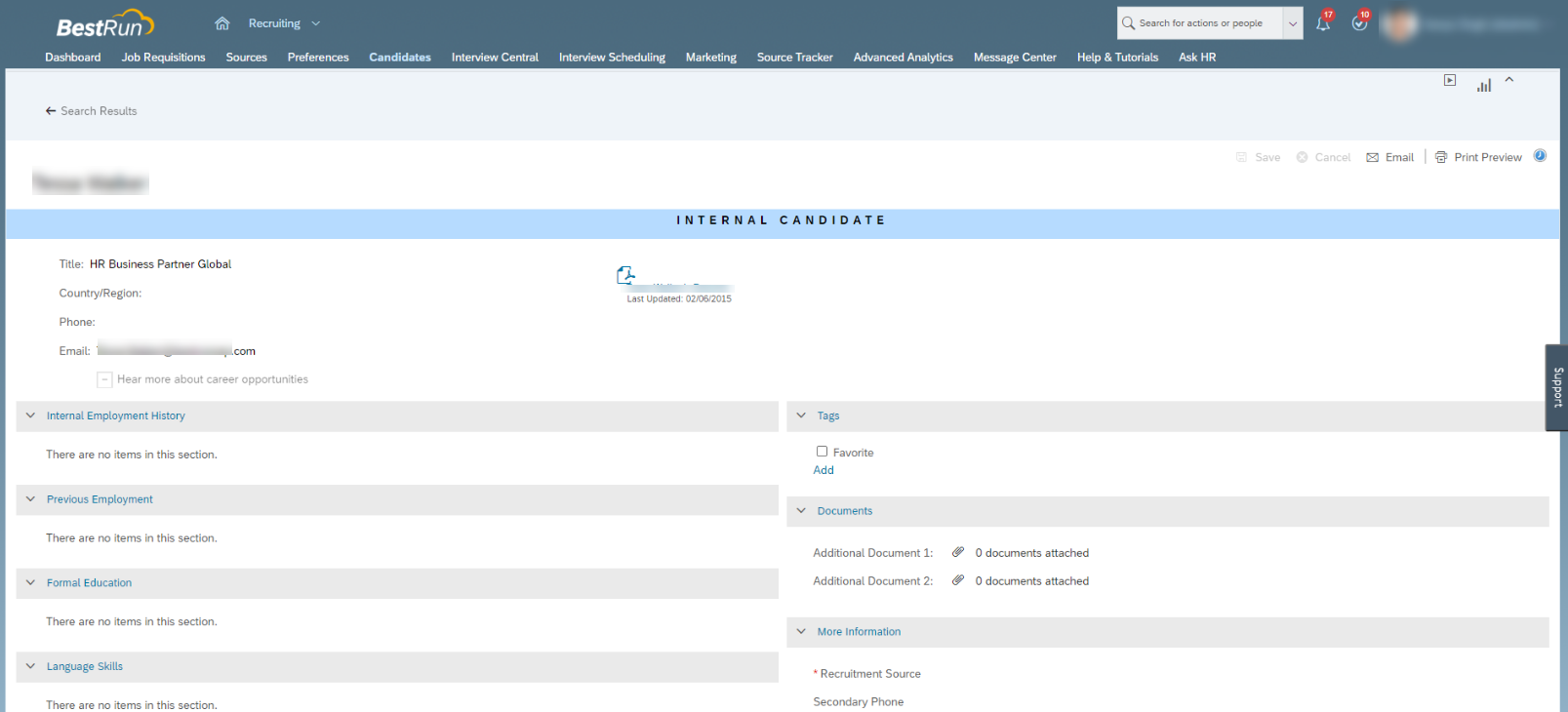Open the user profile avatar
The width and height of the screenshot is (1568, 712).
[x=1399, y=23]
